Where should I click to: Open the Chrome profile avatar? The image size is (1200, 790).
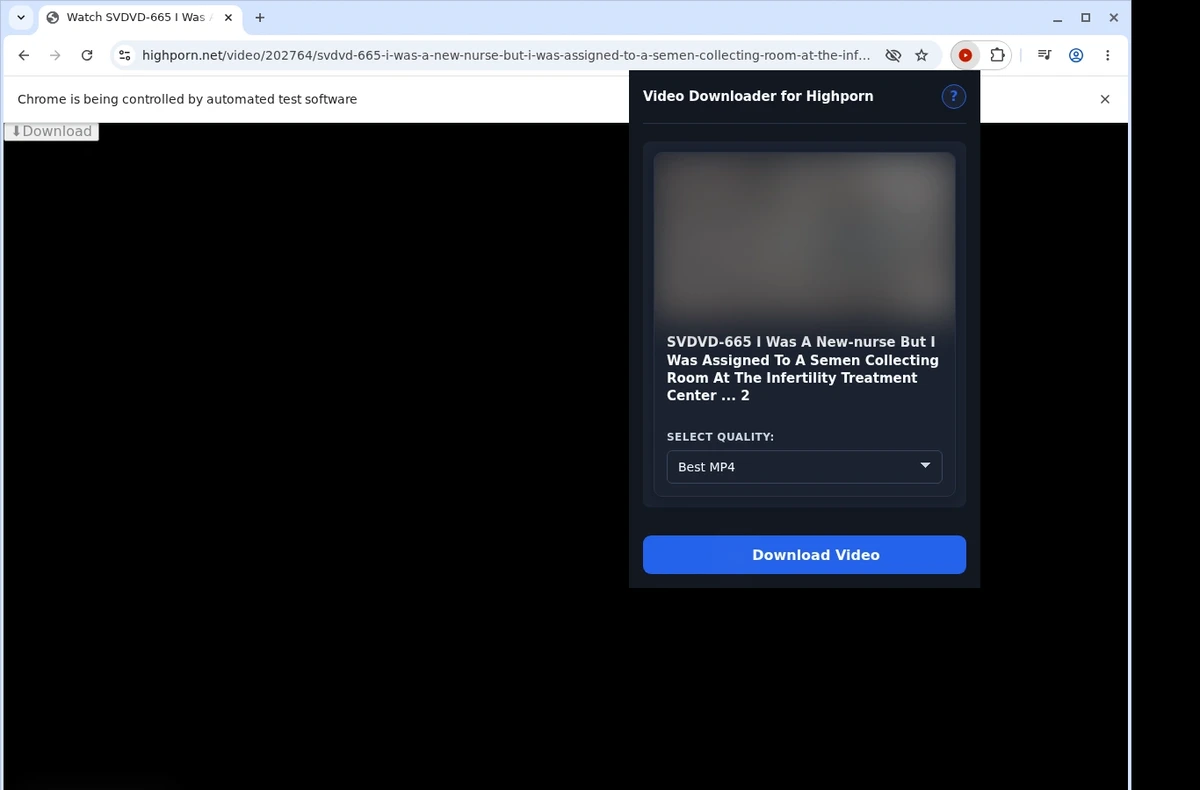[1076, 56]
